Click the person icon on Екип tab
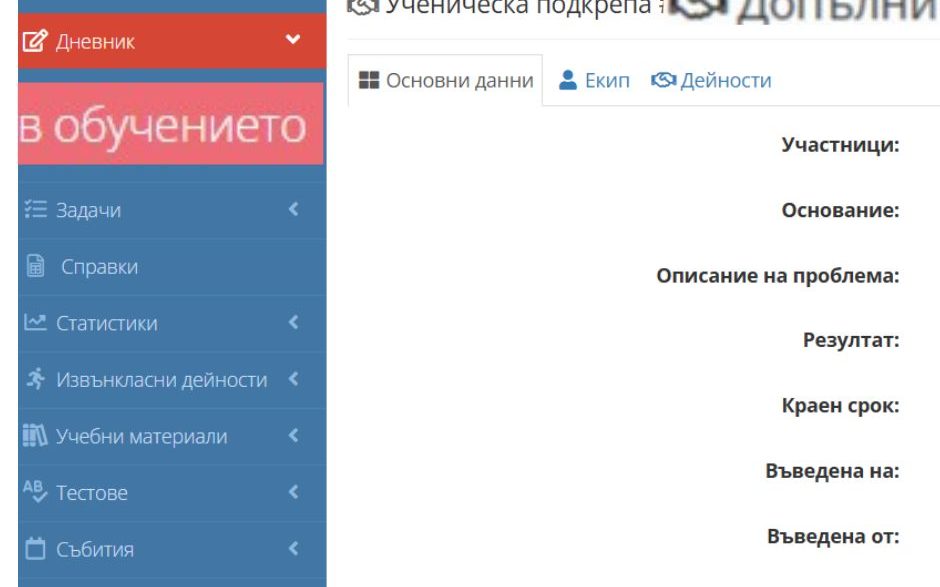 (568, 81)
